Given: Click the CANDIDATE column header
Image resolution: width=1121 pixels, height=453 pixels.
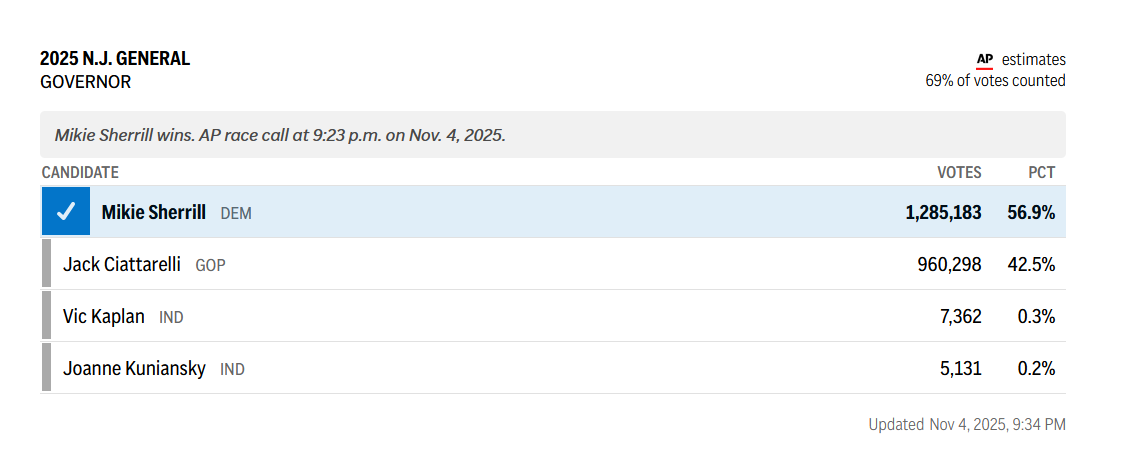Looking at the screenshot, I should click(80, 173).
